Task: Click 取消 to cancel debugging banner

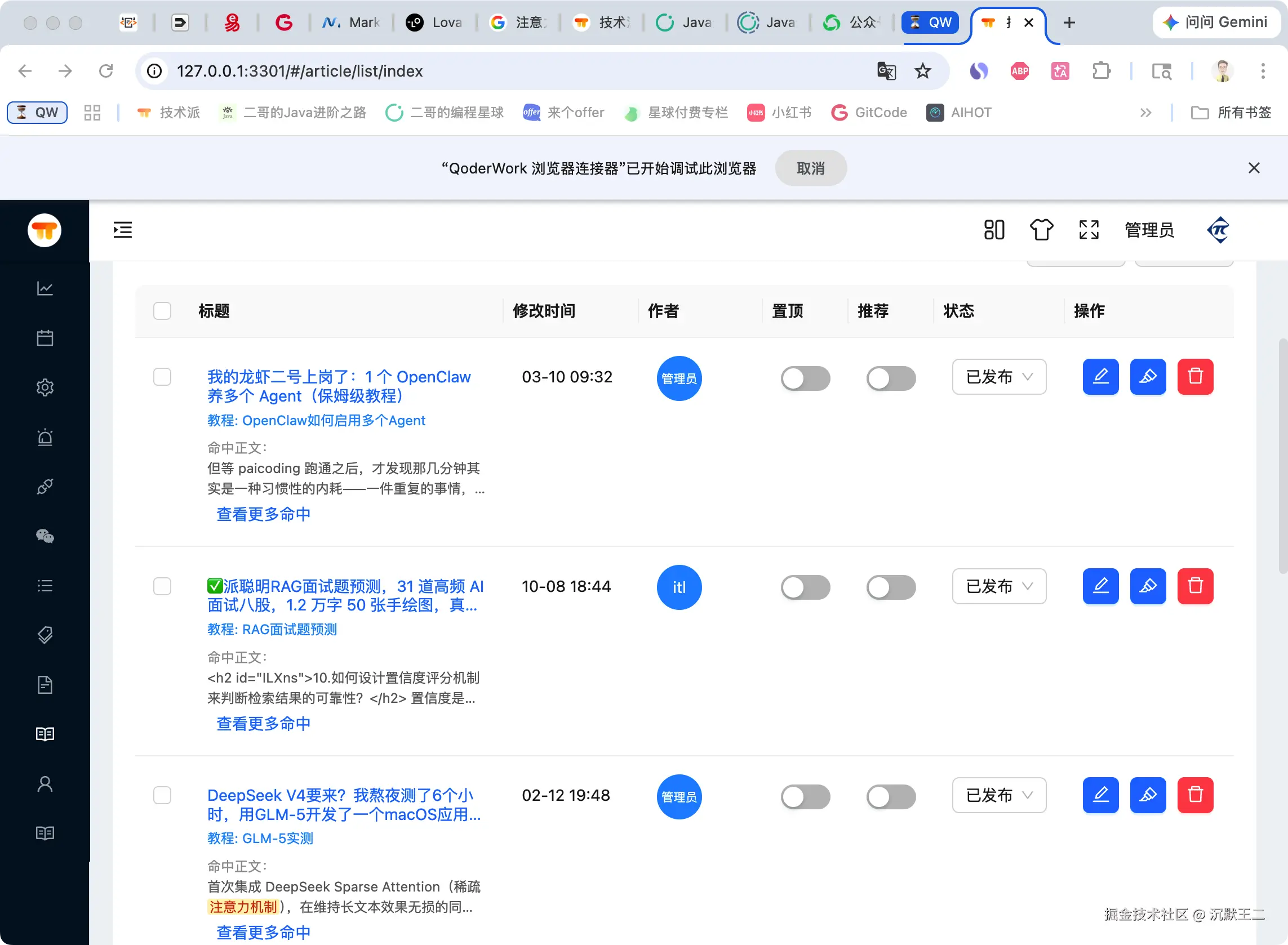Action: click(x=811, y=168)
